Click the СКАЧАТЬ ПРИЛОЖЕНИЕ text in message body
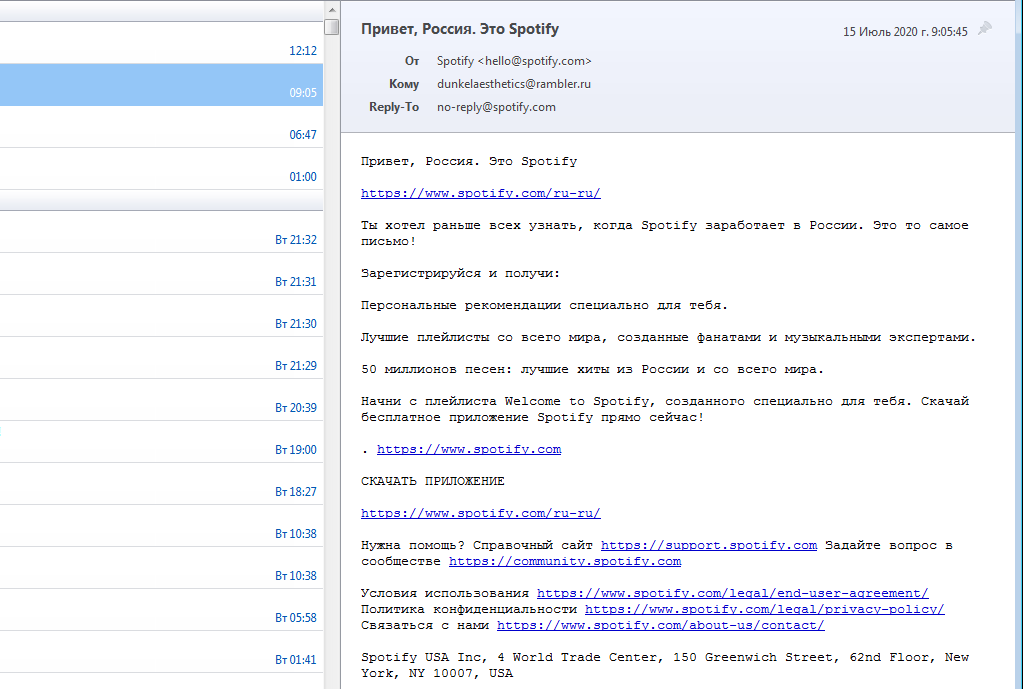Image resolution: width=1023 pixels, height=689 pixels. [433, 482]
